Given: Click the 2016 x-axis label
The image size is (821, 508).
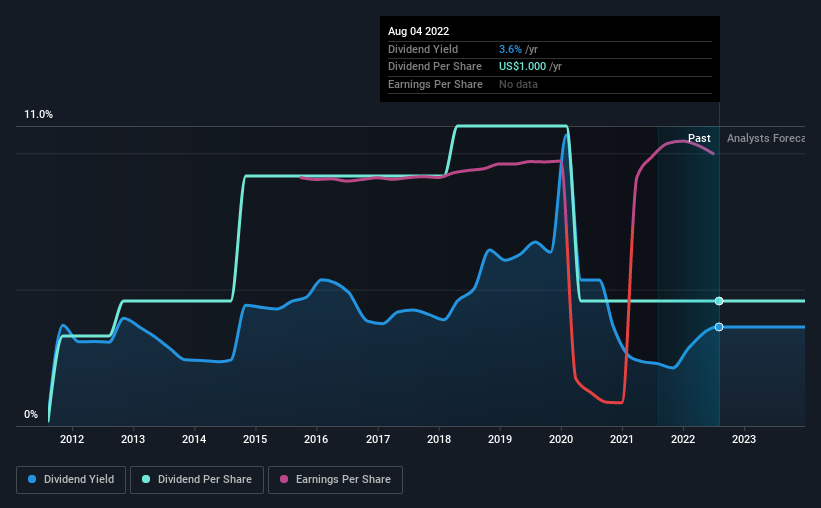Looking at the screenshot, I should click(316, 439).
